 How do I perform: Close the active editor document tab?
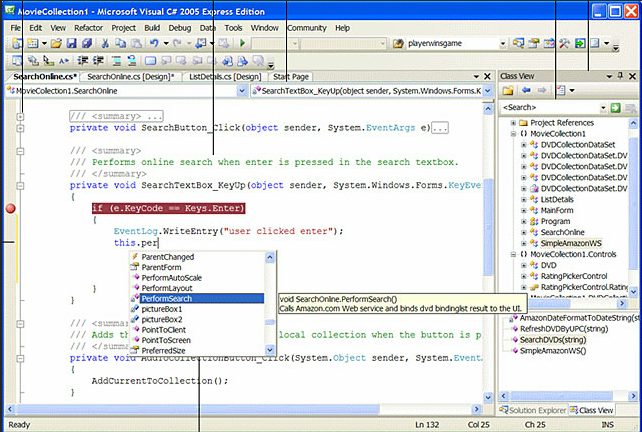tap(487, 77)
